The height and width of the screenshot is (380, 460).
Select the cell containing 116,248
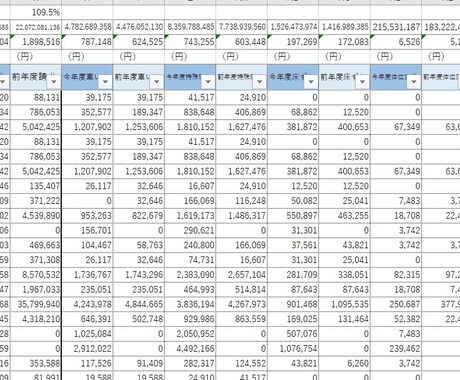coord(242,201)
